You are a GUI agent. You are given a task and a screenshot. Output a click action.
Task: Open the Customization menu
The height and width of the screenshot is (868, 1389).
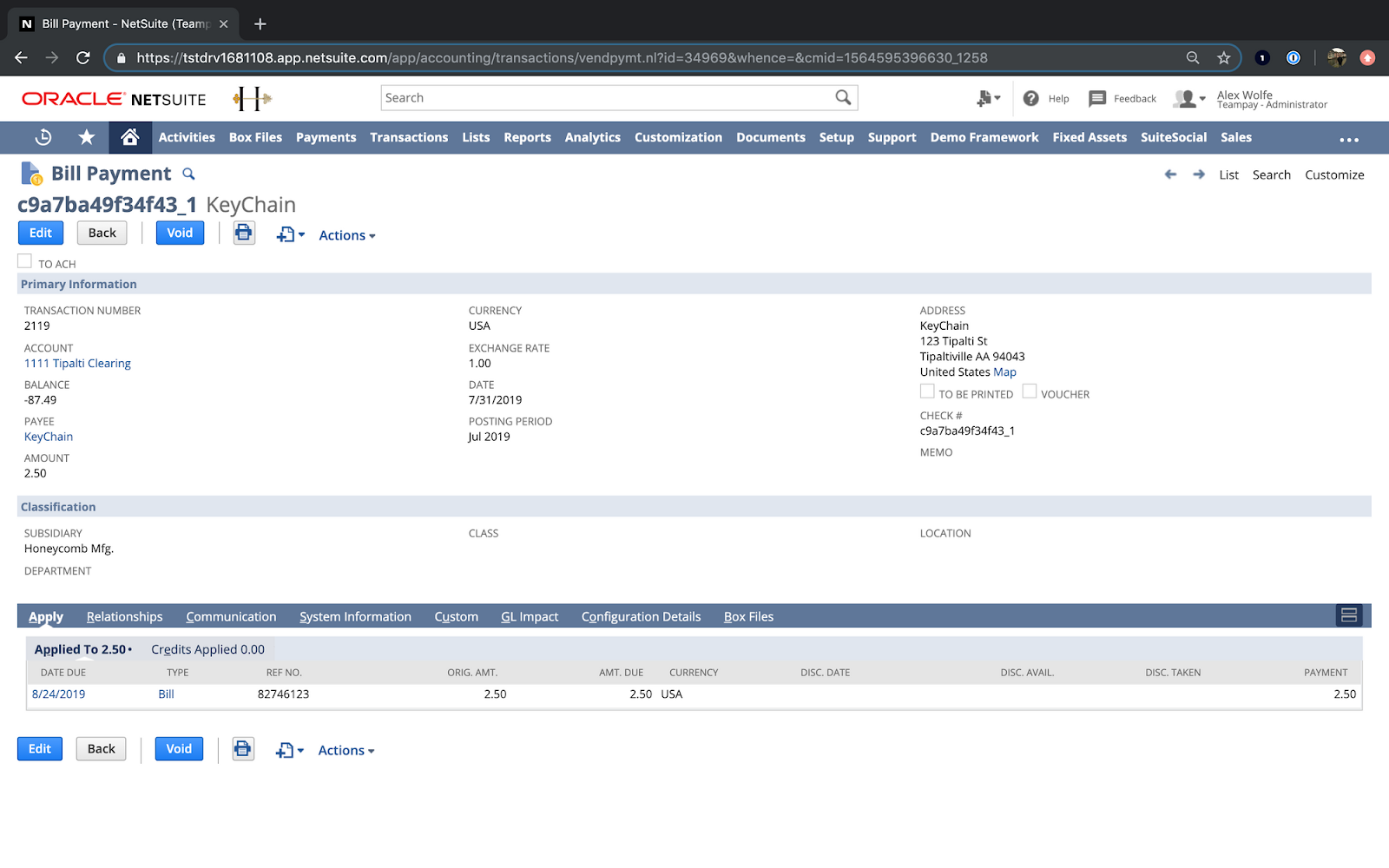pos(678,137)
